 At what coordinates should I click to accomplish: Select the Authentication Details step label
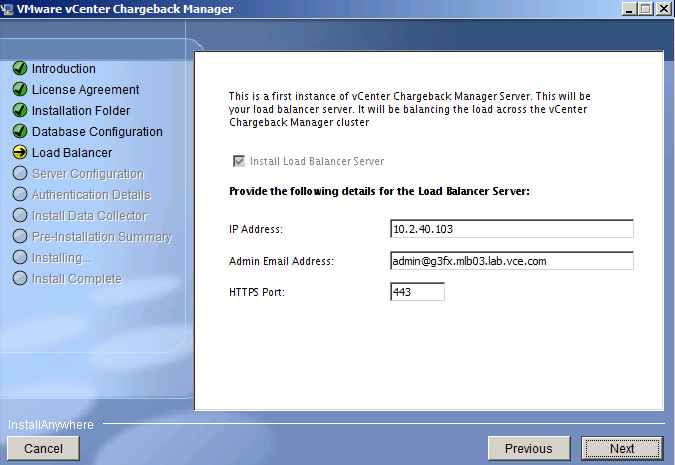pyautogui.click(x=91, y=195)
